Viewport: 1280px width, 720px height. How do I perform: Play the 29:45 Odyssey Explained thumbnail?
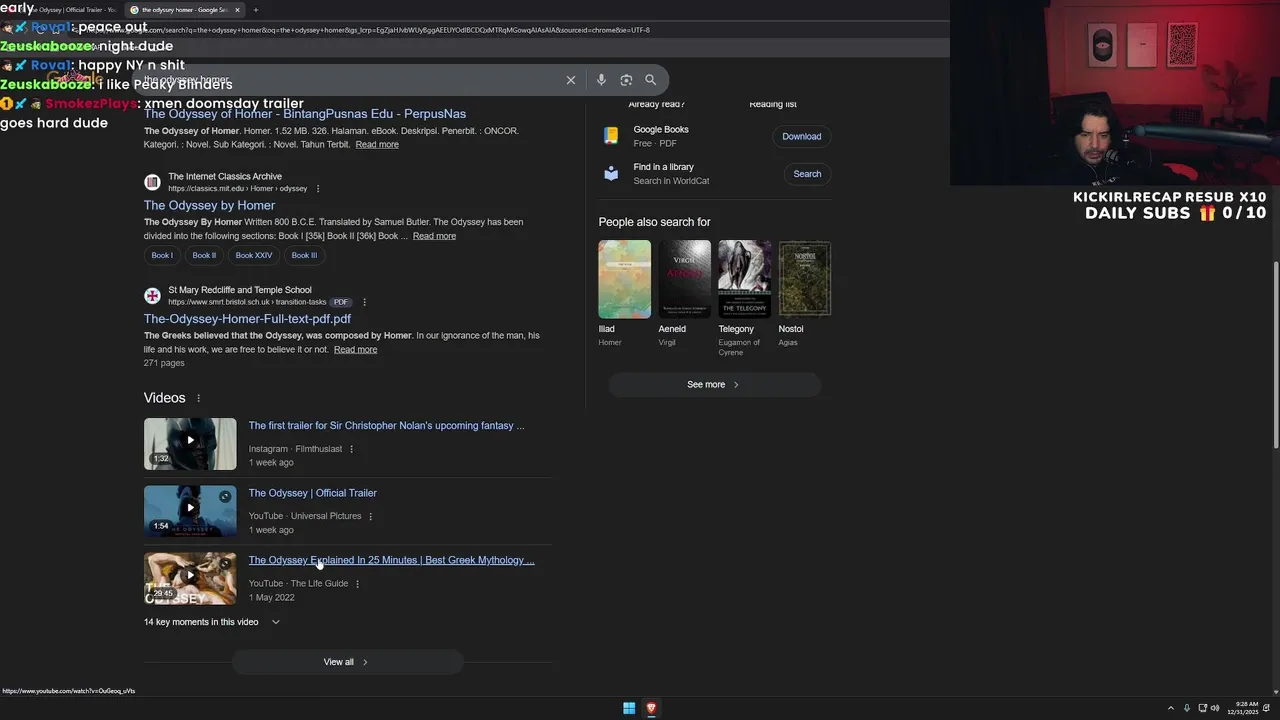coord(190,578)
